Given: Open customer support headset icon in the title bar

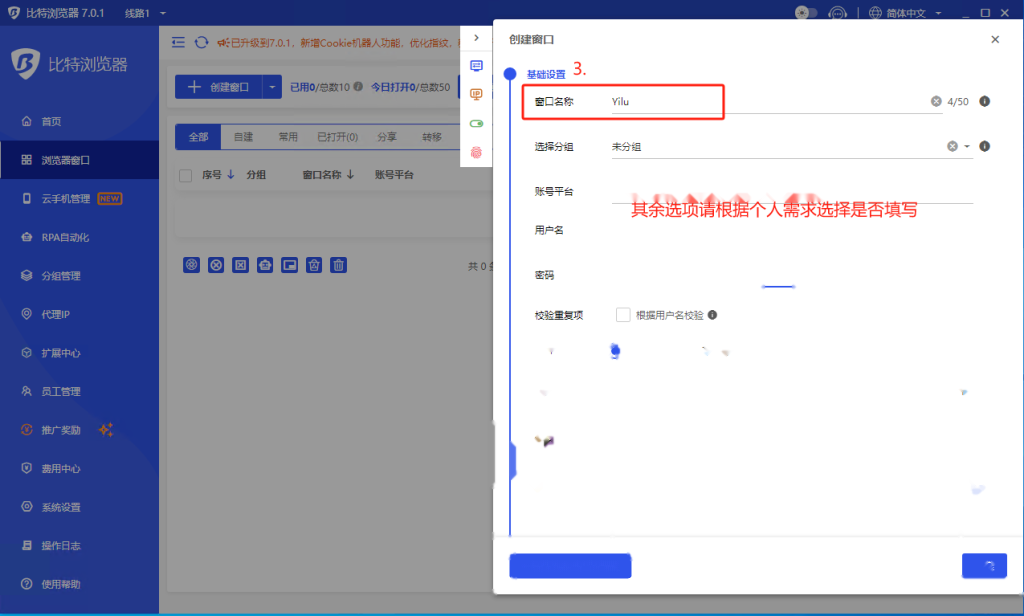Looking at the screenshot, I should coord(837,12).
